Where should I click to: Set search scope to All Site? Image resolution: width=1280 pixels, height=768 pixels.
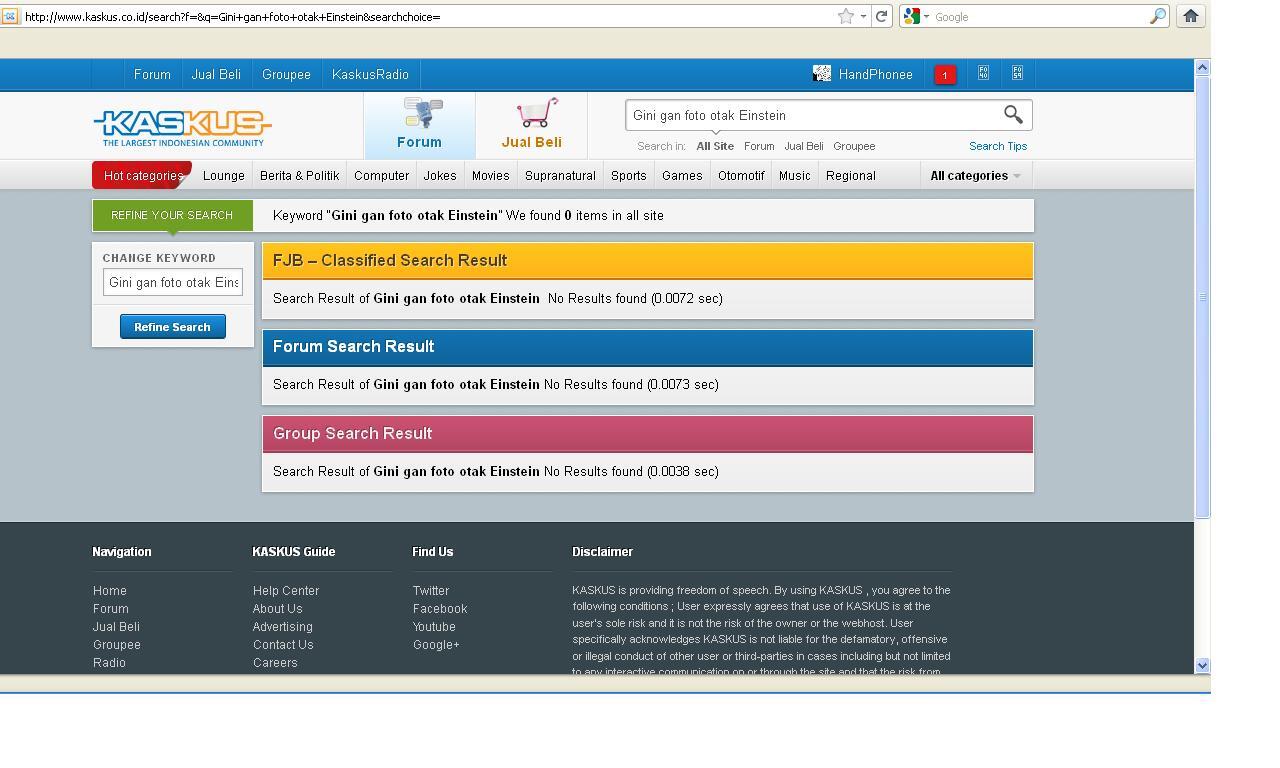point(715,146)
